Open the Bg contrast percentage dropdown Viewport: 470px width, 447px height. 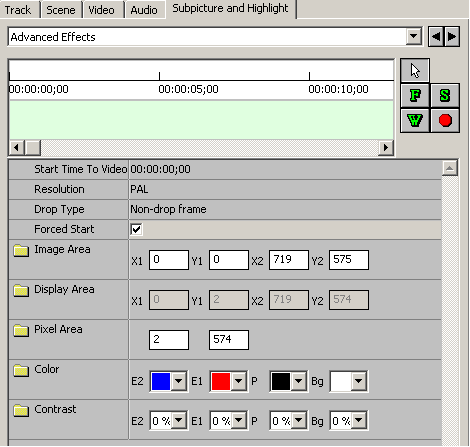click(x=359, y=421)
